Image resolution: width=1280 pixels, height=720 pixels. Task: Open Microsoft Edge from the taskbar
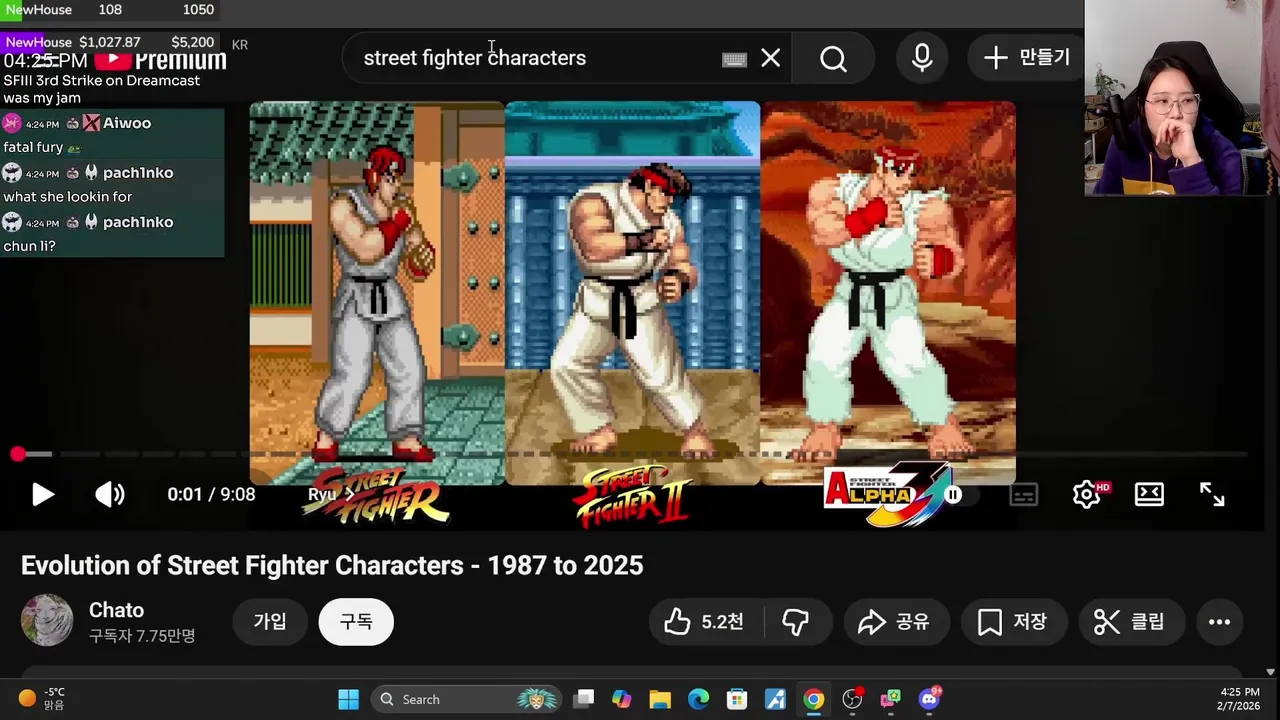(x=698, y=699)
